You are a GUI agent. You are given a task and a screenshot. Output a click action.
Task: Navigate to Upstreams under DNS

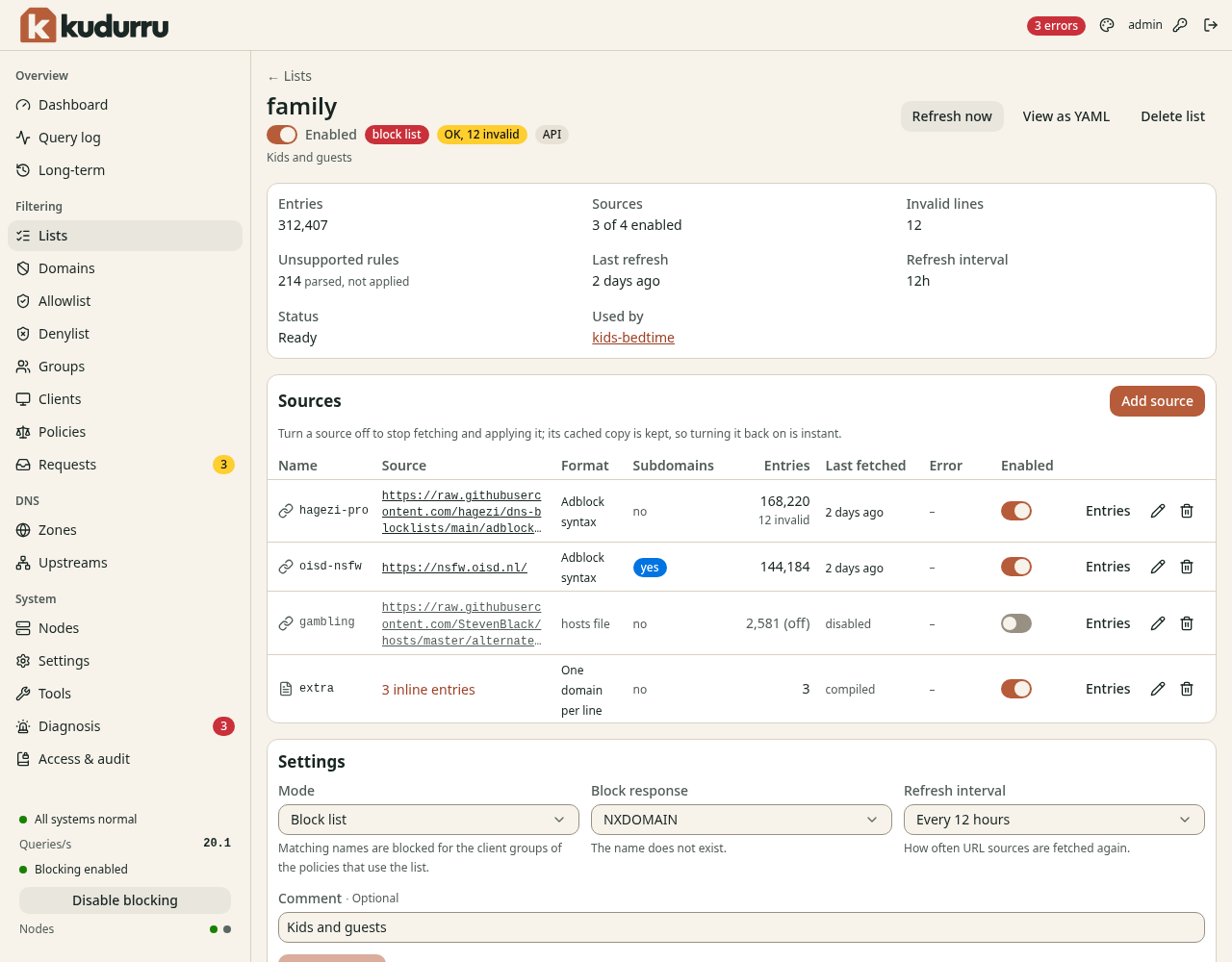[125, 563]
